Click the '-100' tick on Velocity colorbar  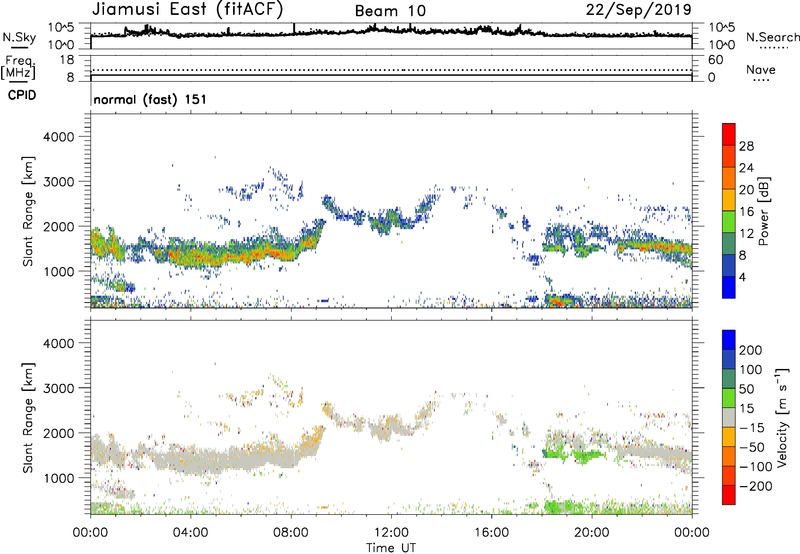coord(755,467)
